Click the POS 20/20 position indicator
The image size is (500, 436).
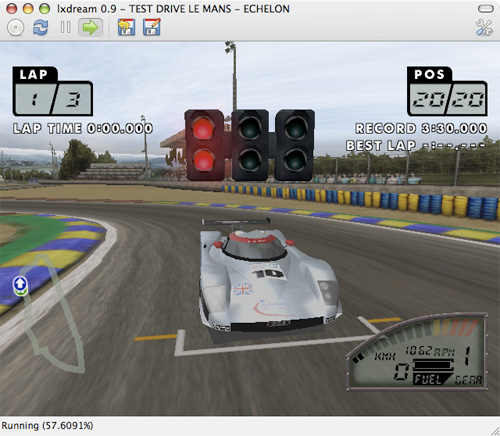[447, 91]
